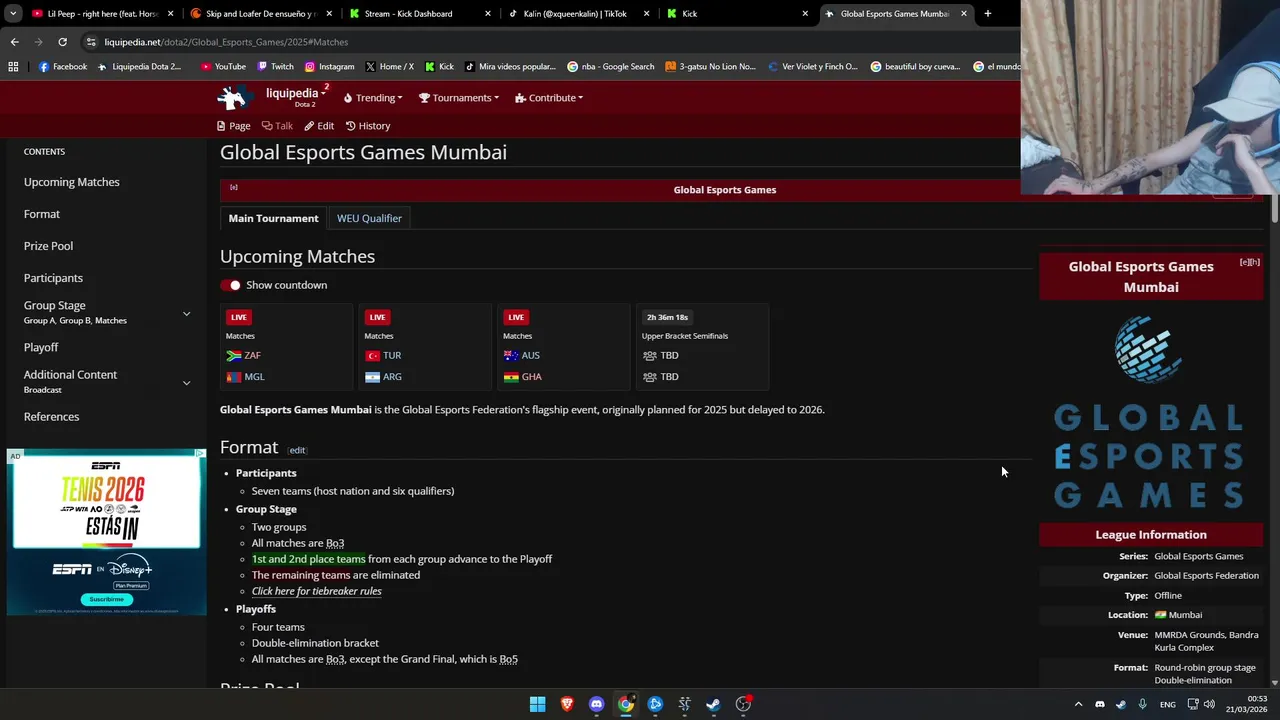This screenshot has width=1280, height=720.
Task: Show hidden system tray icons
Action: click(1078, 704)
